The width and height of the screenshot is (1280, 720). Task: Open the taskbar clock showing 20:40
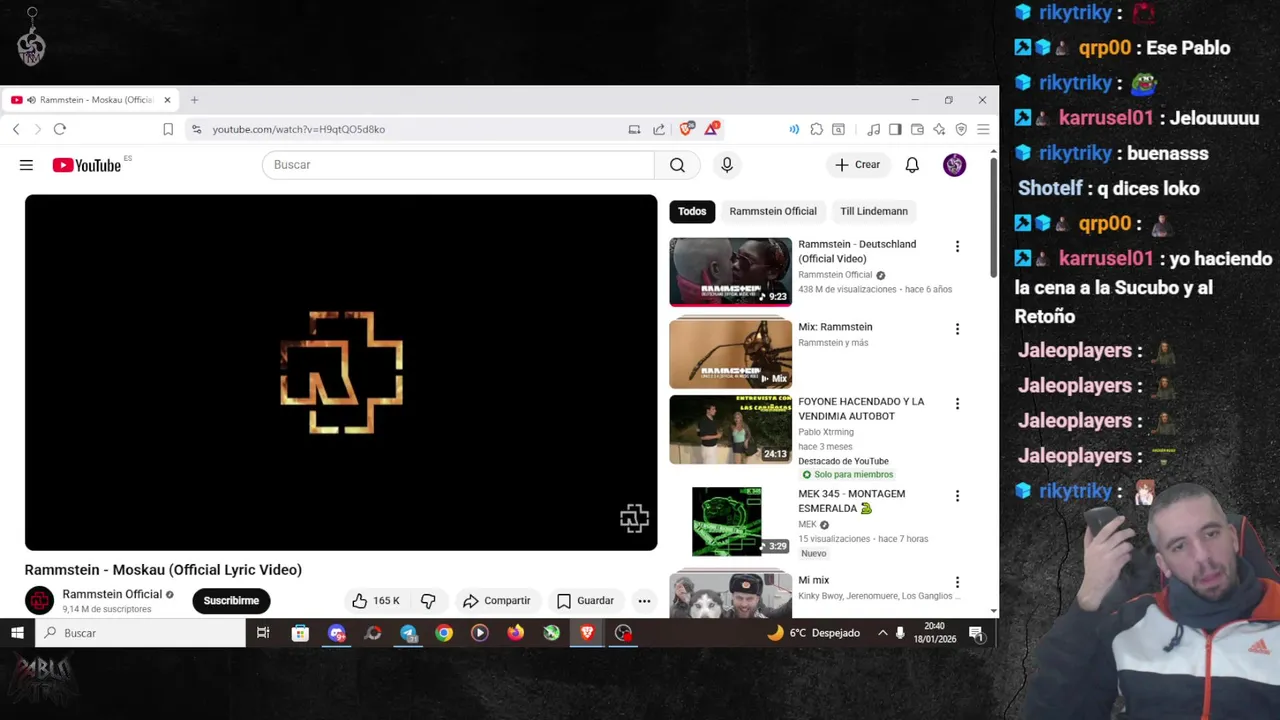[x=934, y=633]
